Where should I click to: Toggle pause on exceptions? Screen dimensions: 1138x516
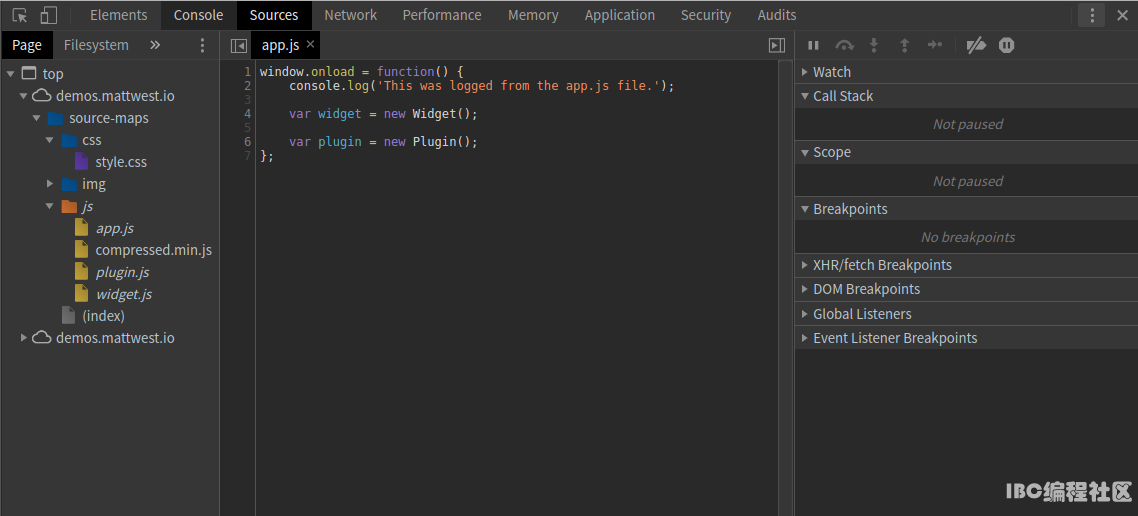click(x=1007, y=45)
